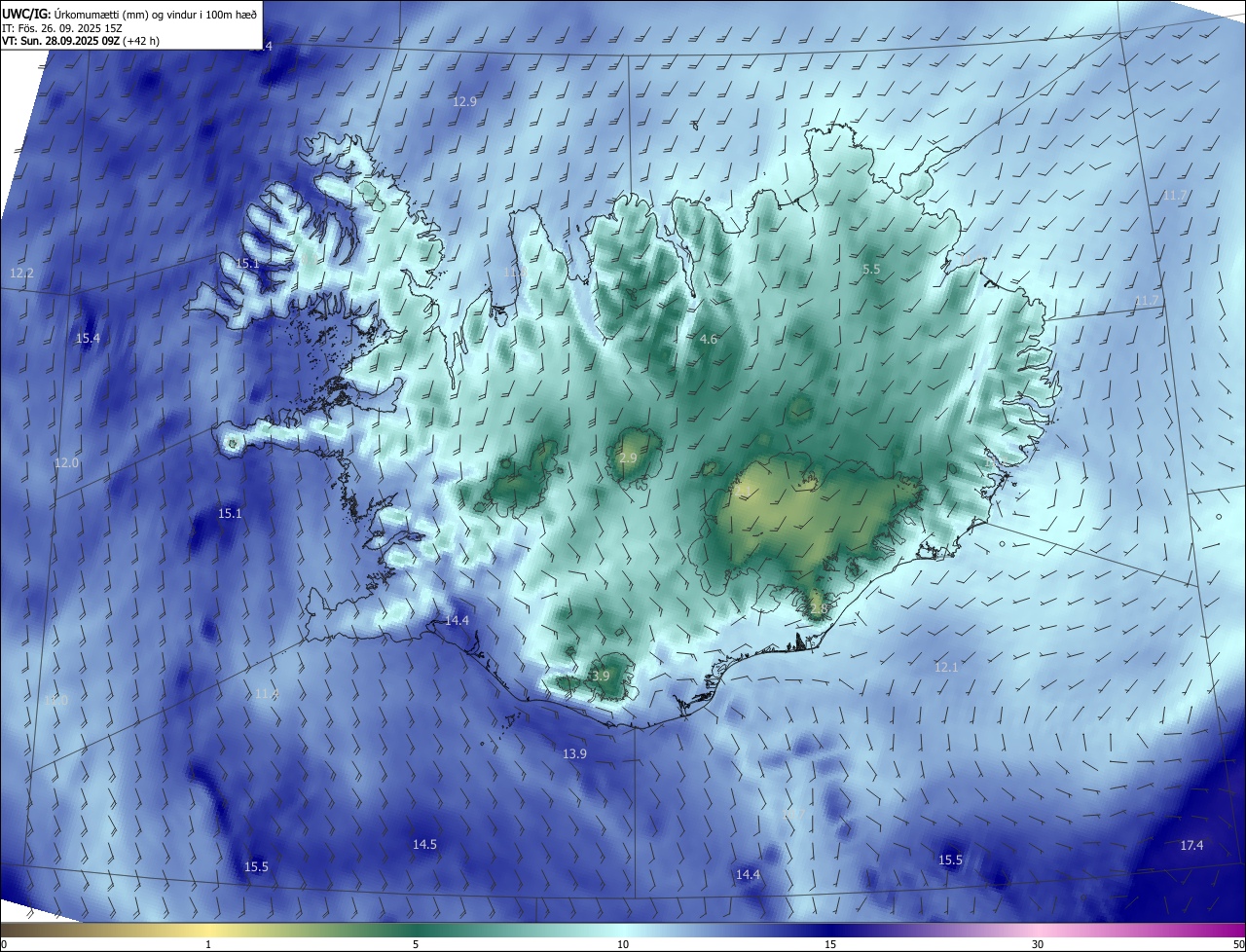Select the 3.9 value label

pos(601,677)
